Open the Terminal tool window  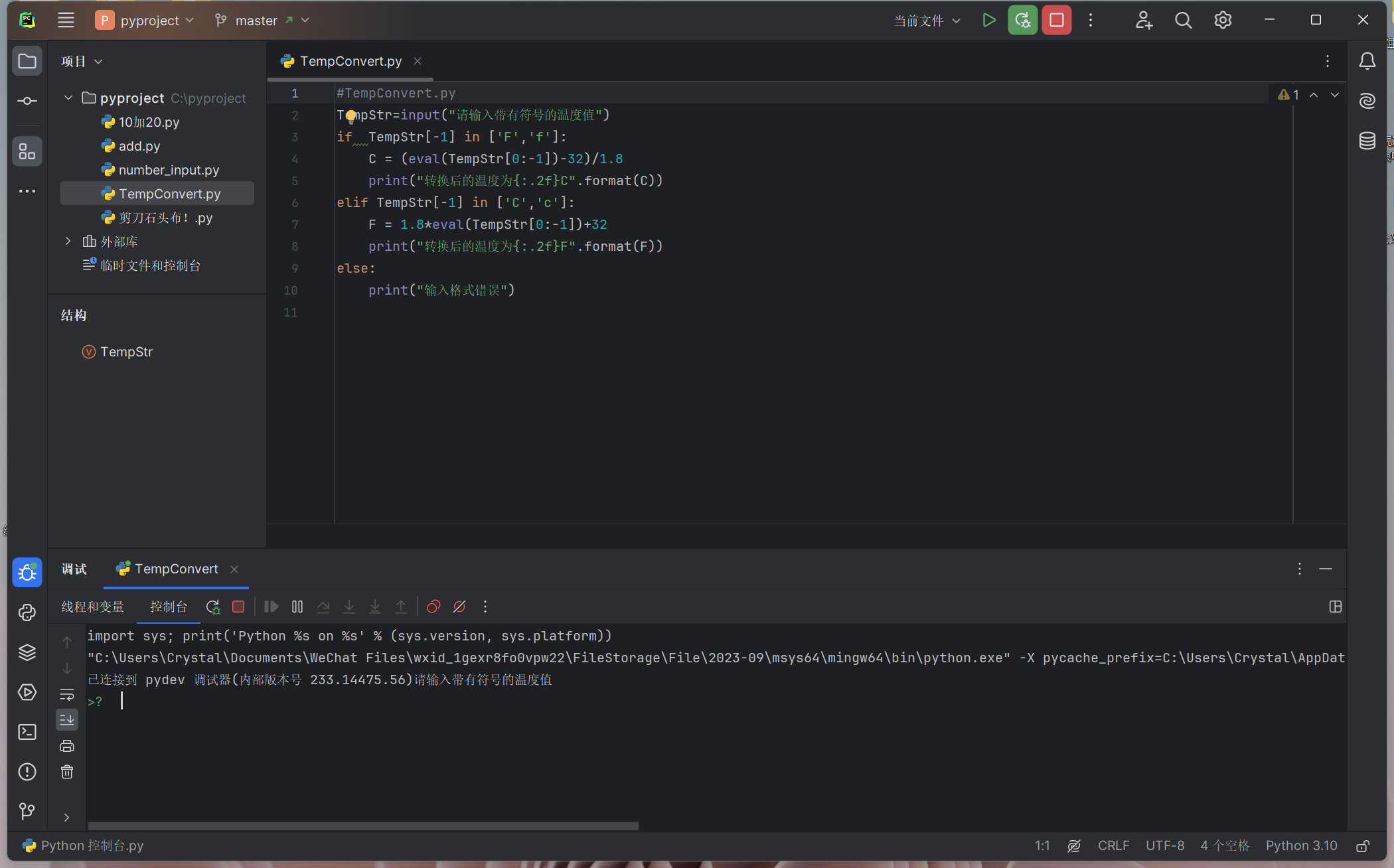tap(27, 732)
